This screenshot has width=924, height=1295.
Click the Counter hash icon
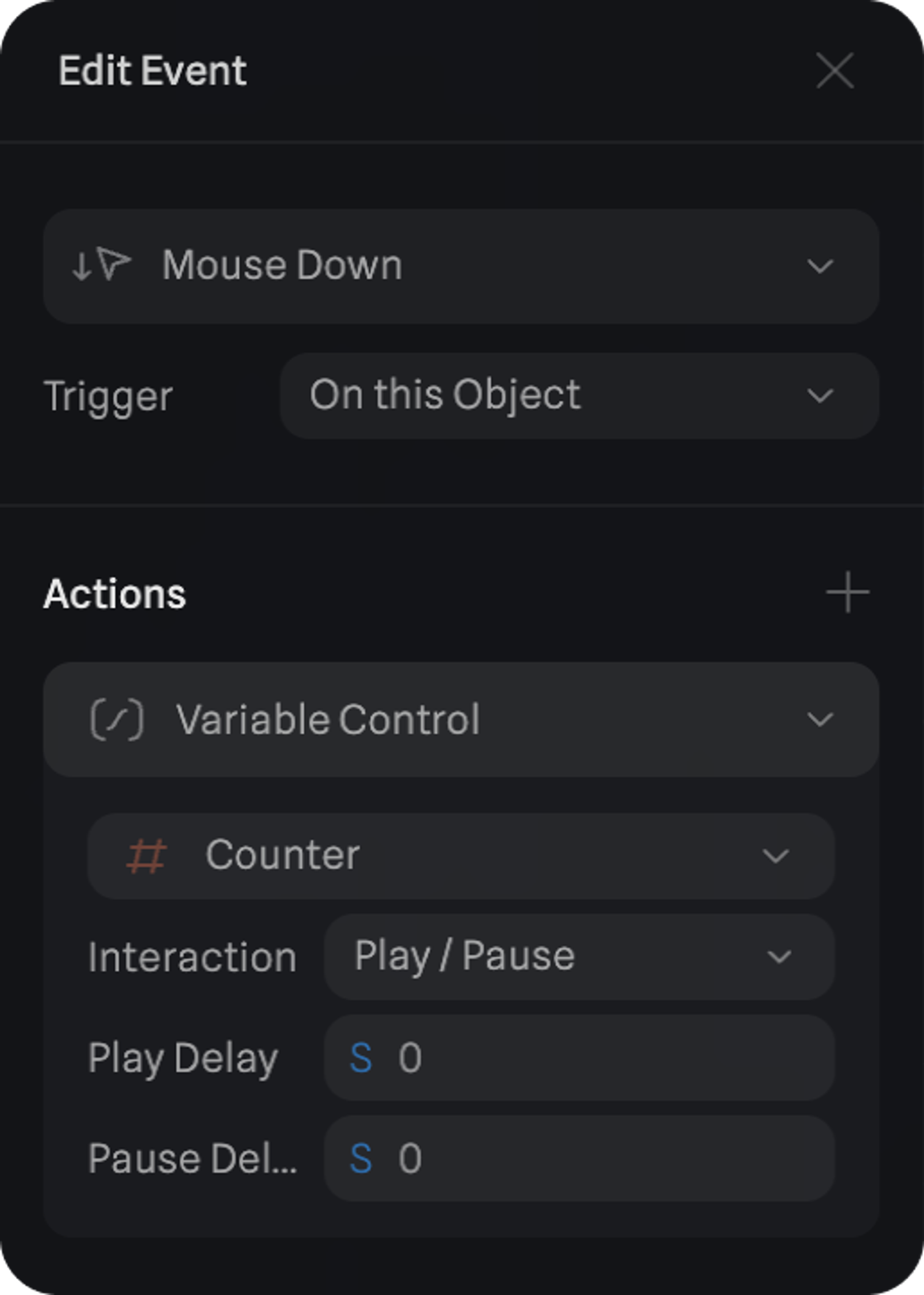[146, 855]
